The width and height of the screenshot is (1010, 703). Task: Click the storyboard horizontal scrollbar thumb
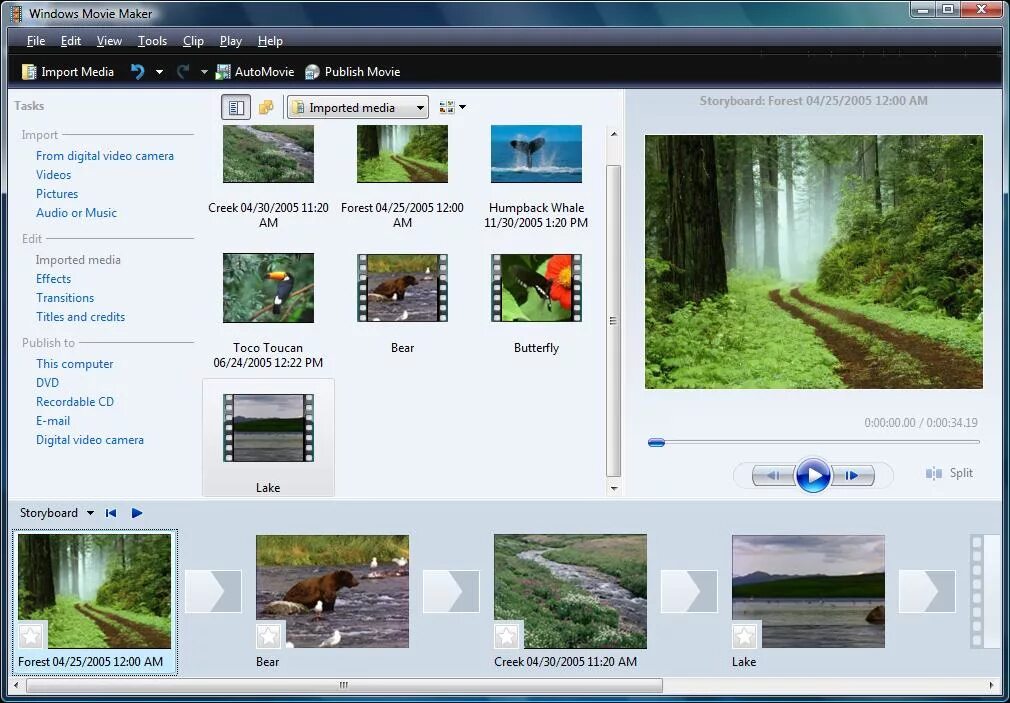(x=344, y=685)
